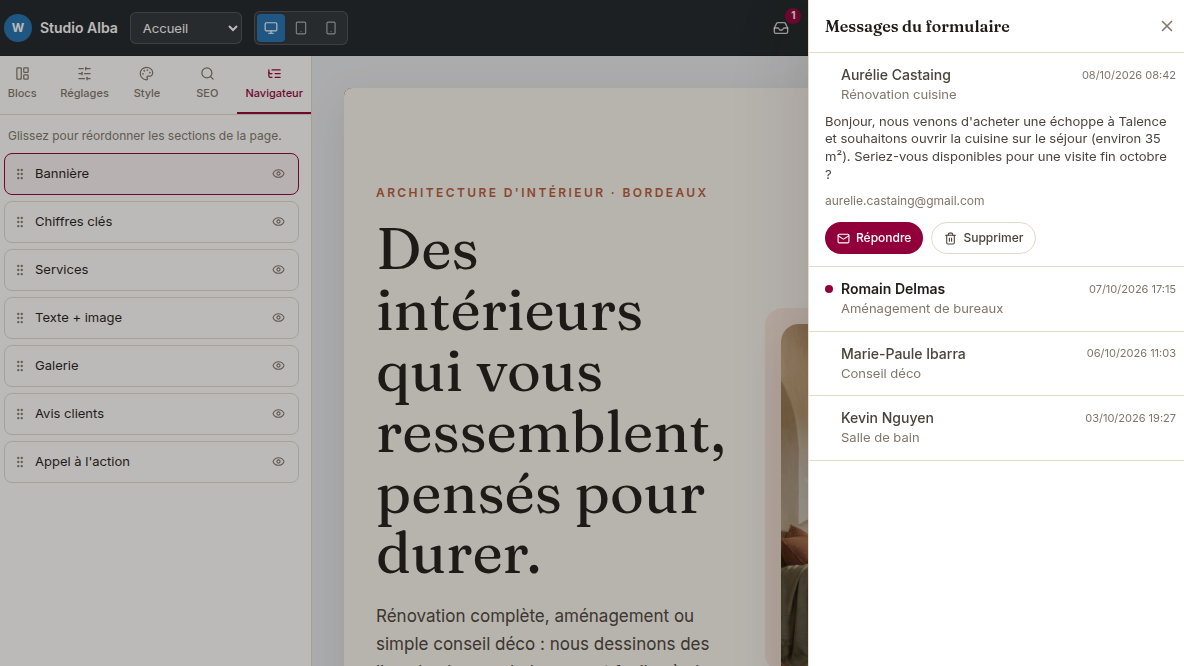Open Romain Delmas message
Screen dimensions: 1184x666
pyautogui.click(x=996, y=299)
